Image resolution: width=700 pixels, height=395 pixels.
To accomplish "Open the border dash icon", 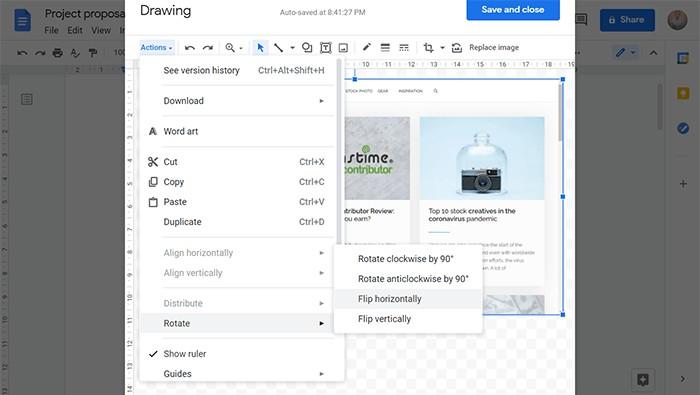I will tap(404, 47).
